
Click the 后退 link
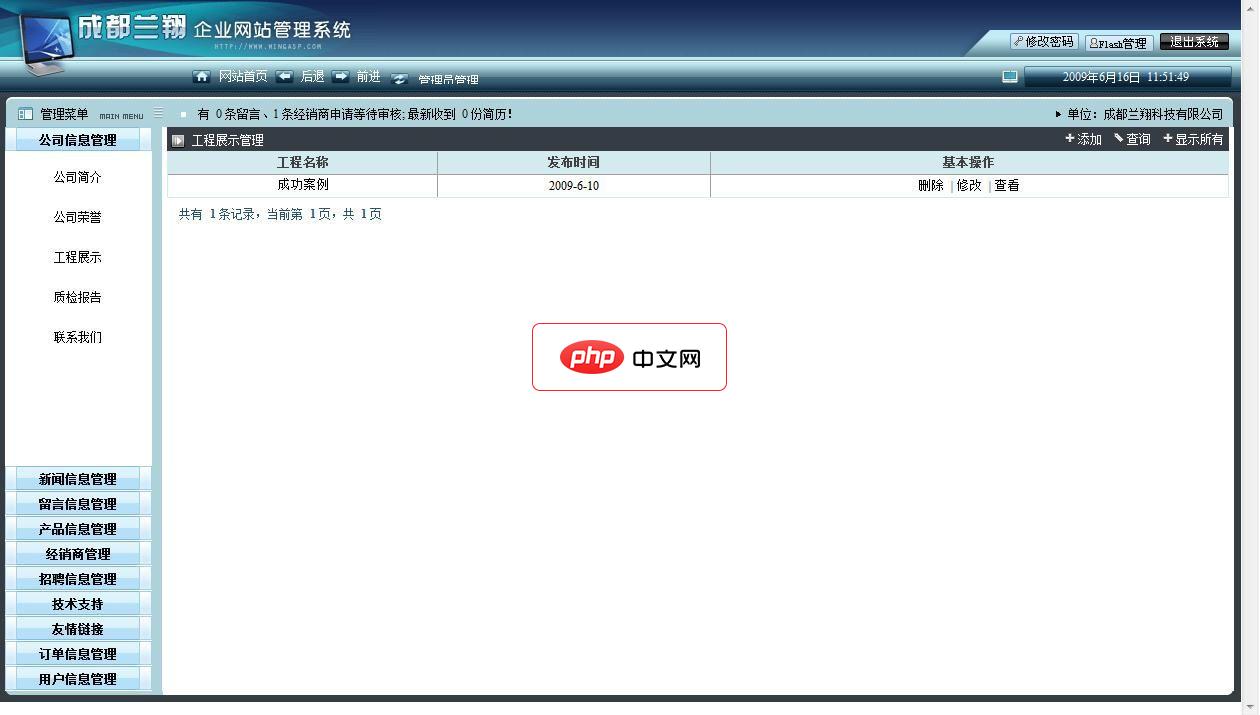(x=312, y=77)
